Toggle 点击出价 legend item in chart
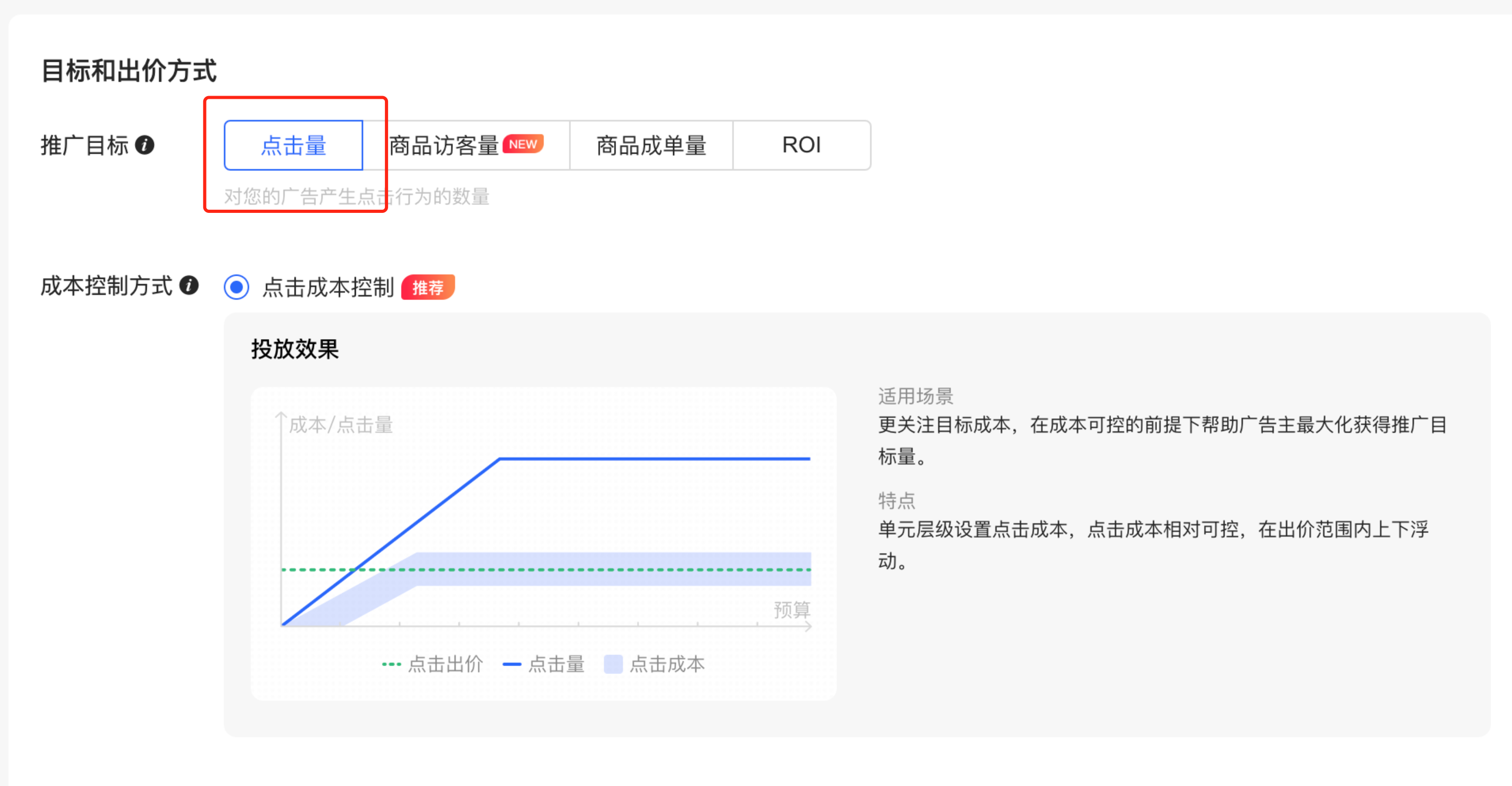This screenshot has width=1512, height=786. (x=432, y=664)
